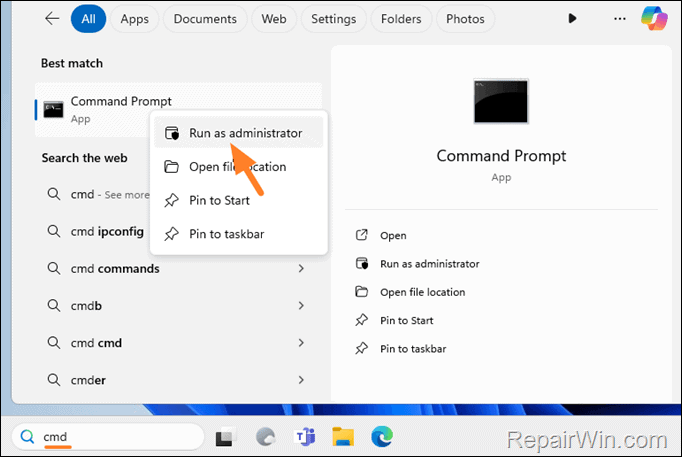Open Microsoft Teams on the taskbar
682x457 pixels.
point(305,437)
